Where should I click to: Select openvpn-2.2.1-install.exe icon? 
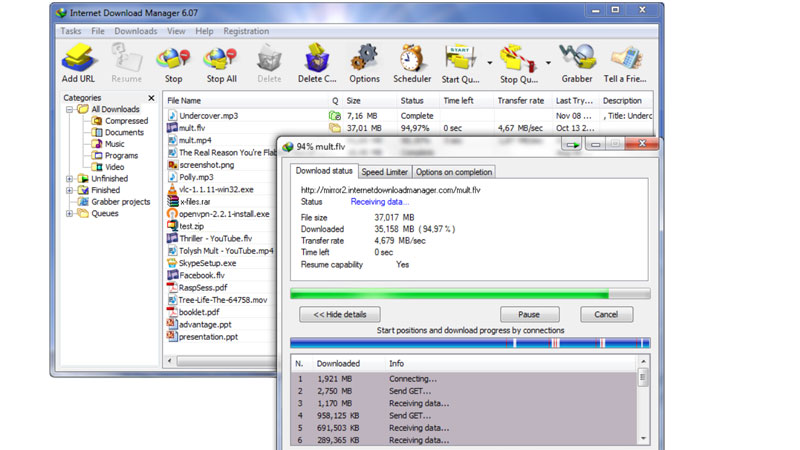point(172,214)
